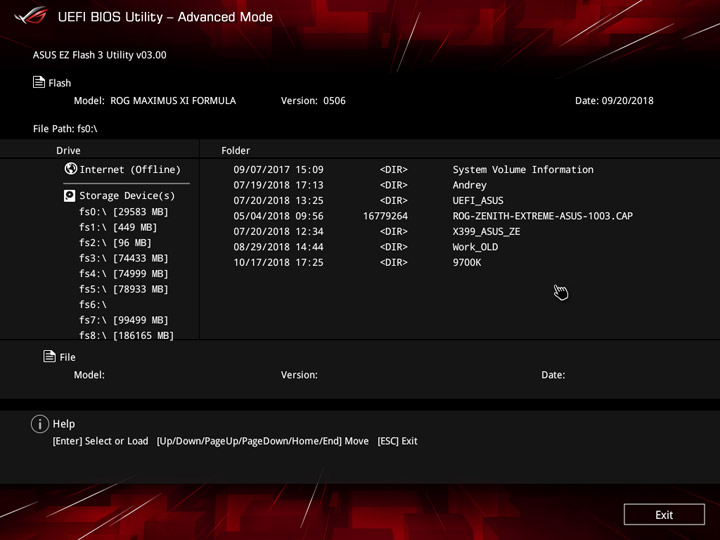Click file size 16779264
Screen dimensions: 720x540
(385, 216)
